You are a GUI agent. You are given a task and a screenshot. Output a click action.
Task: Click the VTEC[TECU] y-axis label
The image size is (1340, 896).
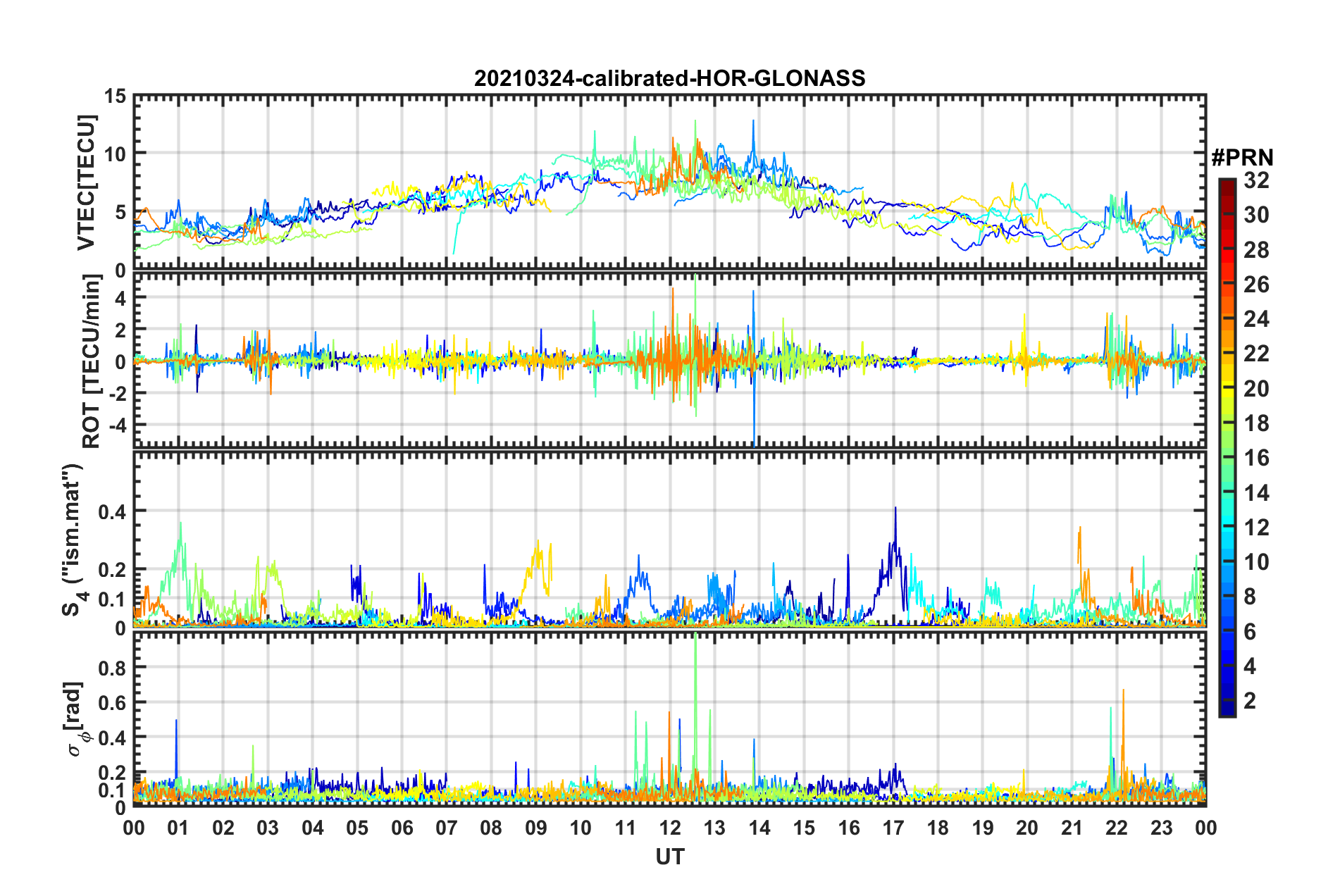(86, 183)
